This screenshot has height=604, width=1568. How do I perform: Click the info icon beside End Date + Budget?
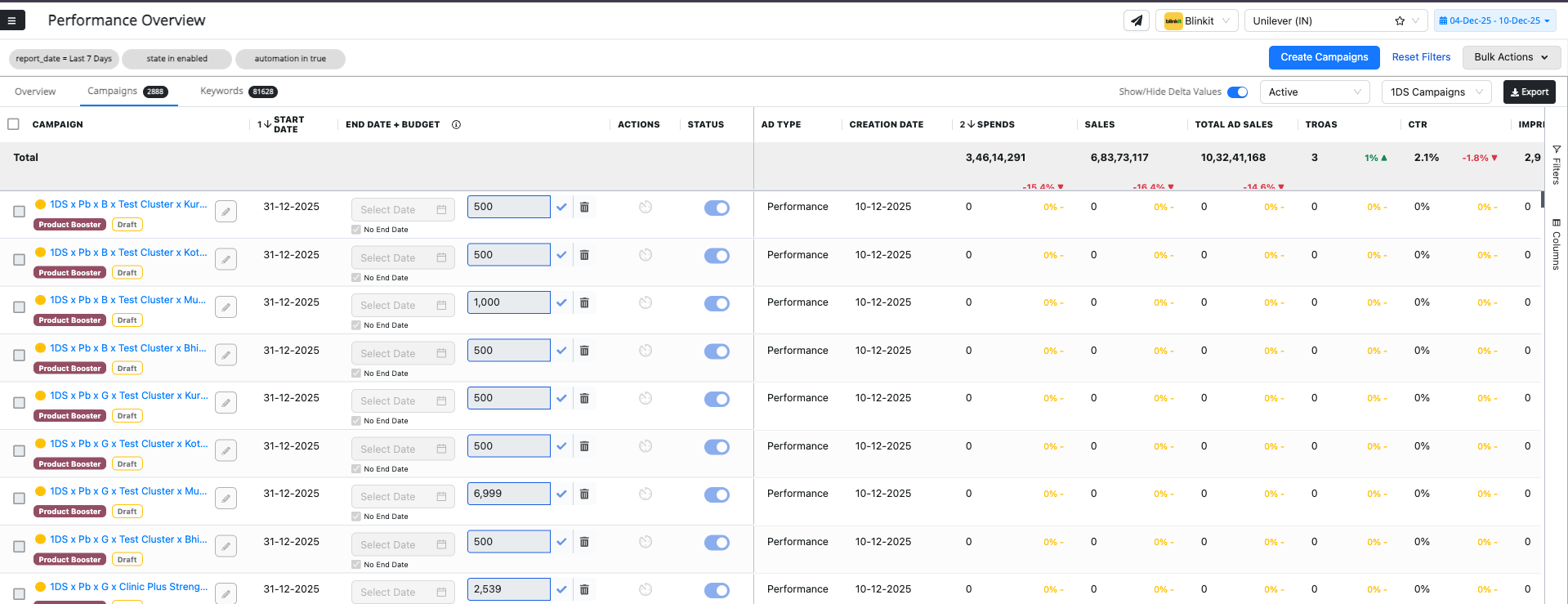point(457,124)
